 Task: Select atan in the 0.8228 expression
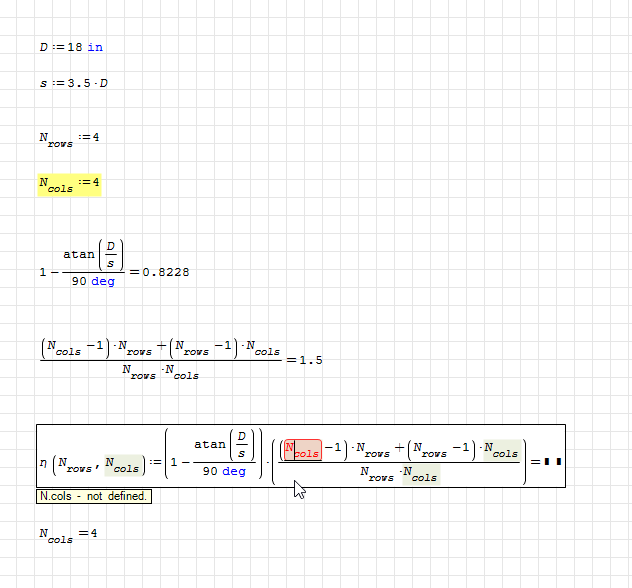pyautogui.click(x=79, y=254)
